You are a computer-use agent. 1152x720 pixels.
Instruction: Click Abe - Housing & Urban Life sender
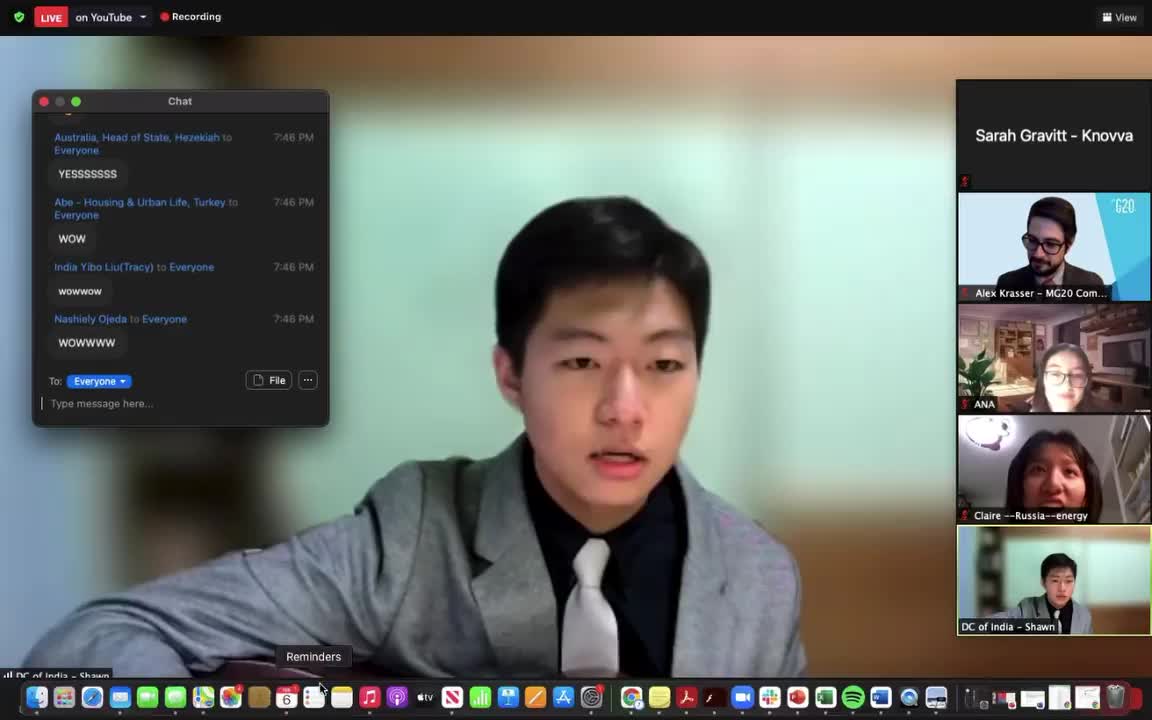[140, 202]
